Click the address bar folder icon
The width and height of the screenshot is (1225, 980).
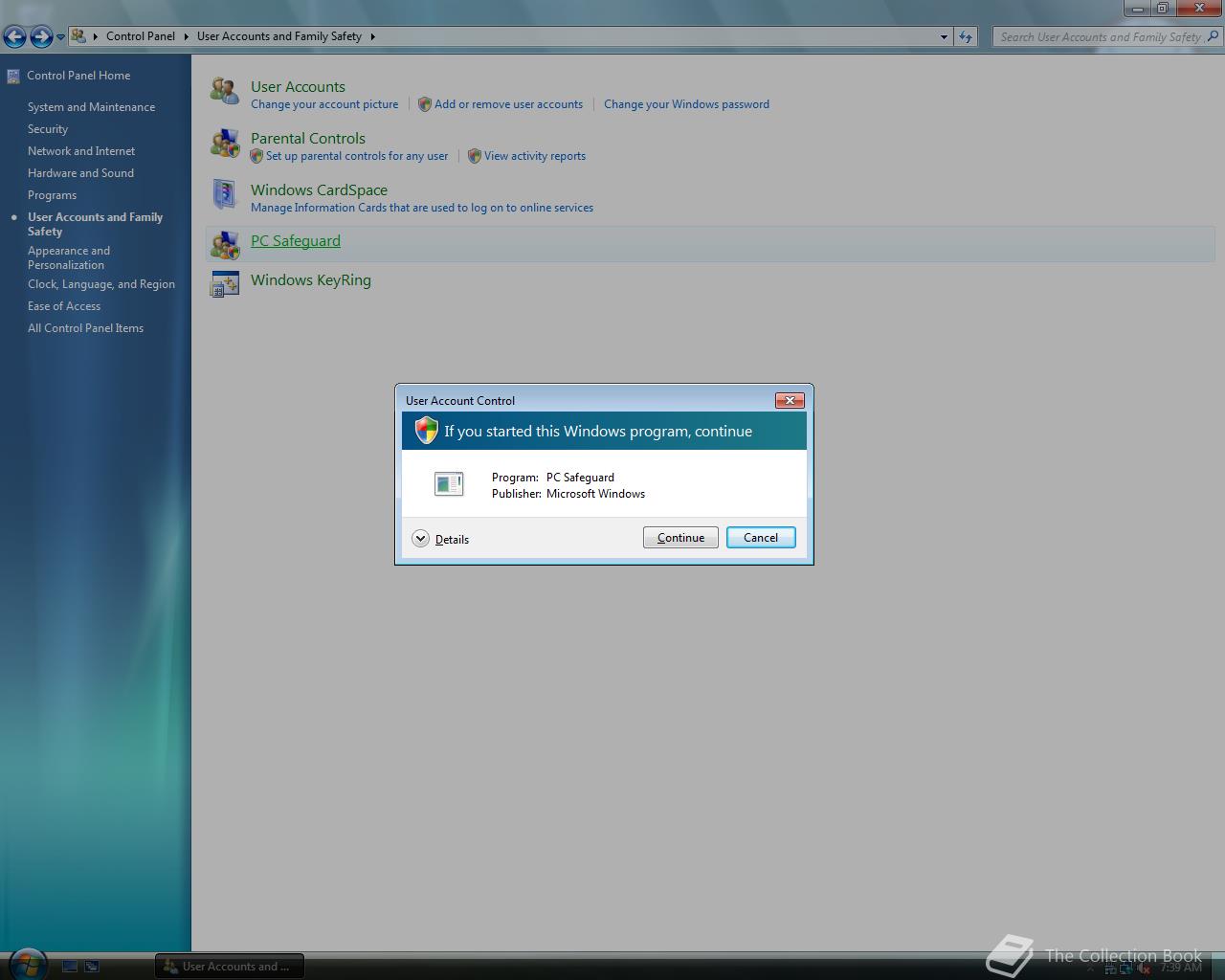click(79, 36)
